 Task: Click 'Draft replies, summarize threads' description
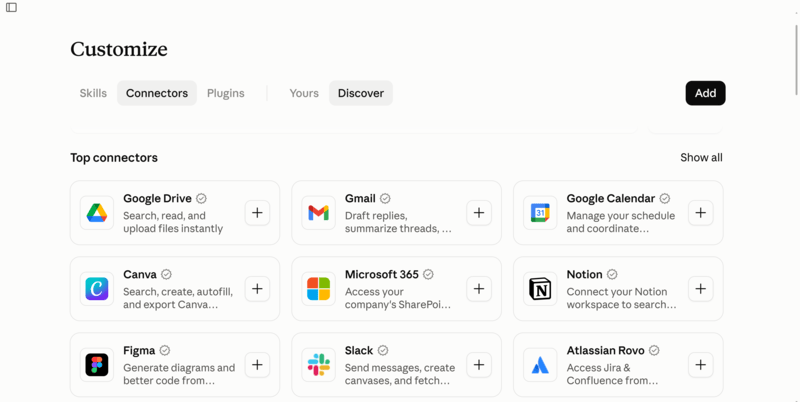[398, 222]
